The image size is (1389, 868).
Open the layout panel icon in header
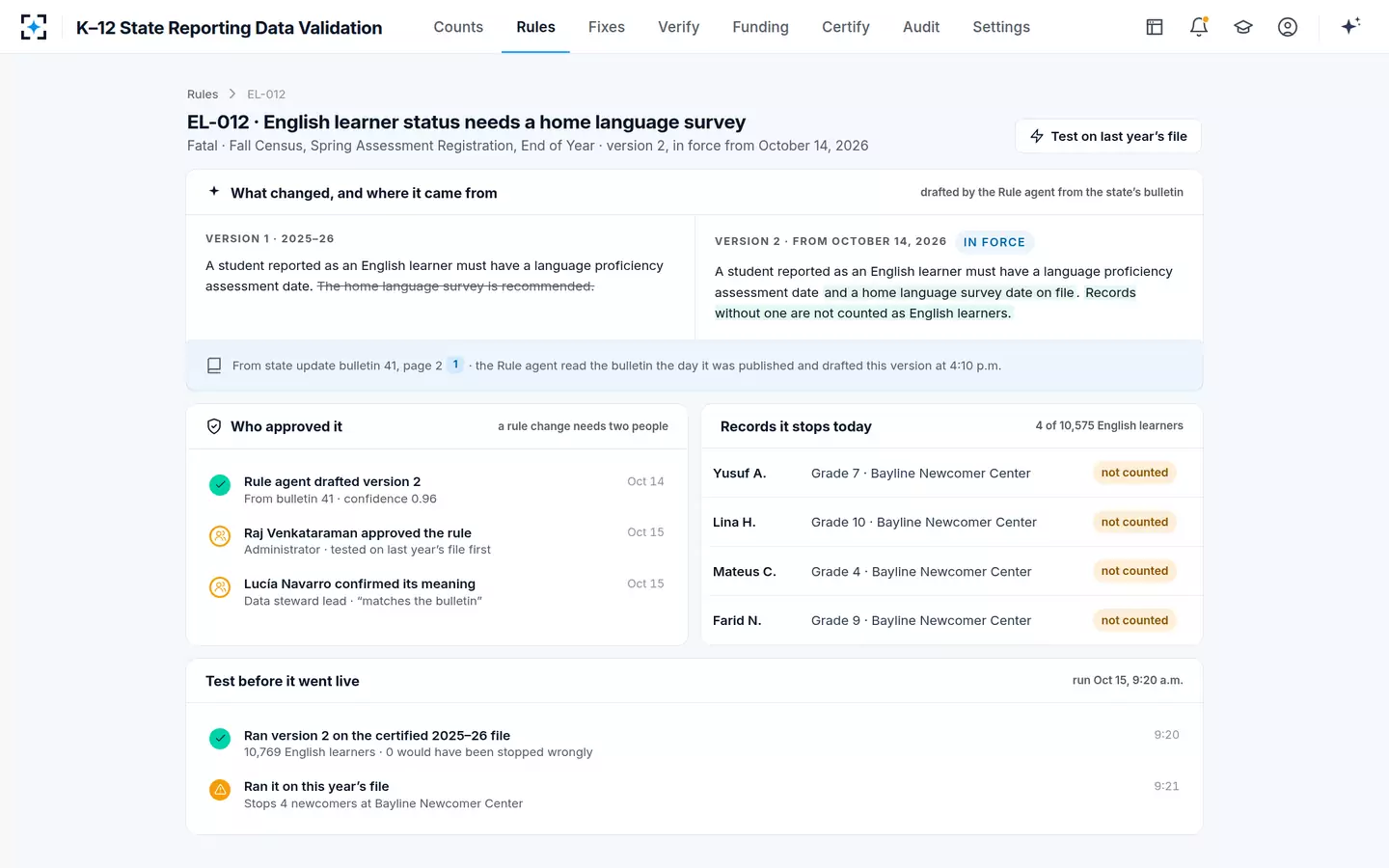pos(1155,27)
